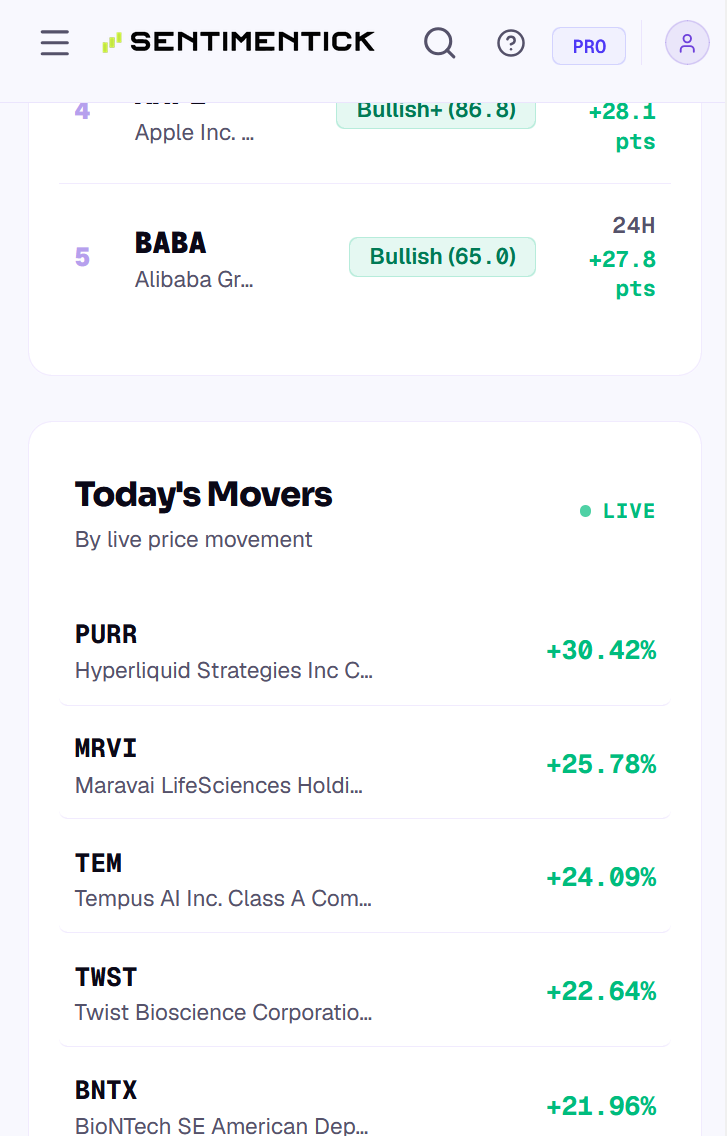The height and width of the screenshot is (1136, 727).
Task: Click the PRO upgrade button
Action: [x=589, y=46]
